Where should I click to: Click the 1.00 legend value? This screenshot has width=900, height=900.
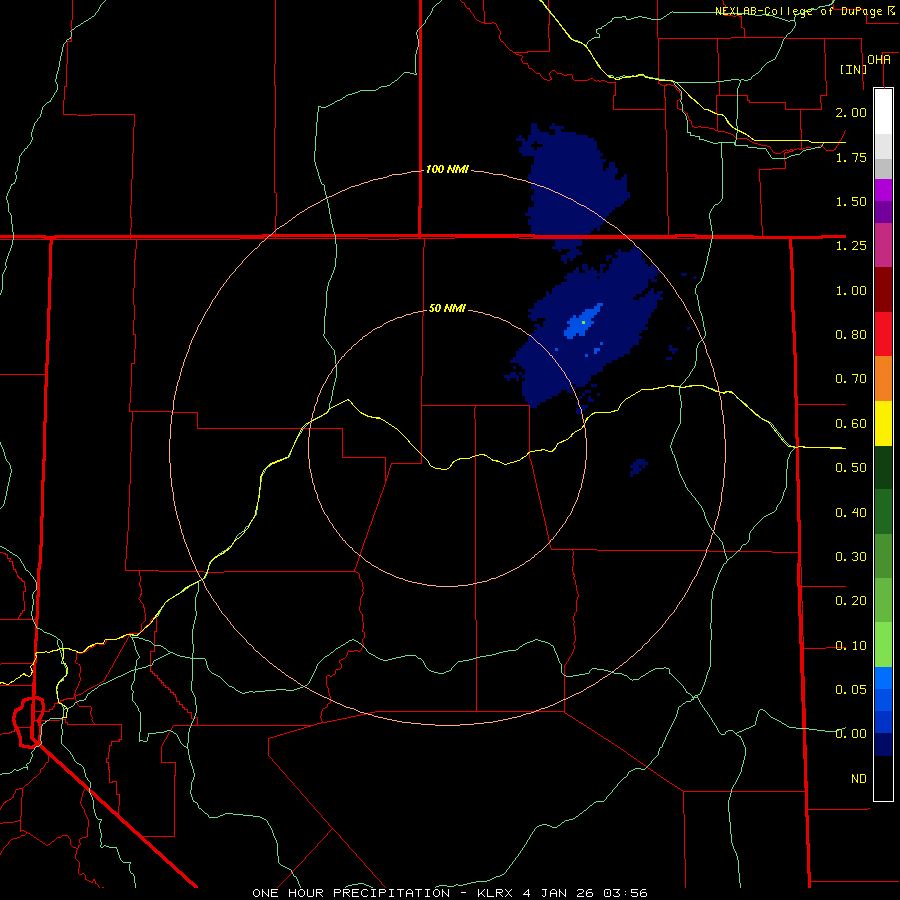[x=851, y=290]
